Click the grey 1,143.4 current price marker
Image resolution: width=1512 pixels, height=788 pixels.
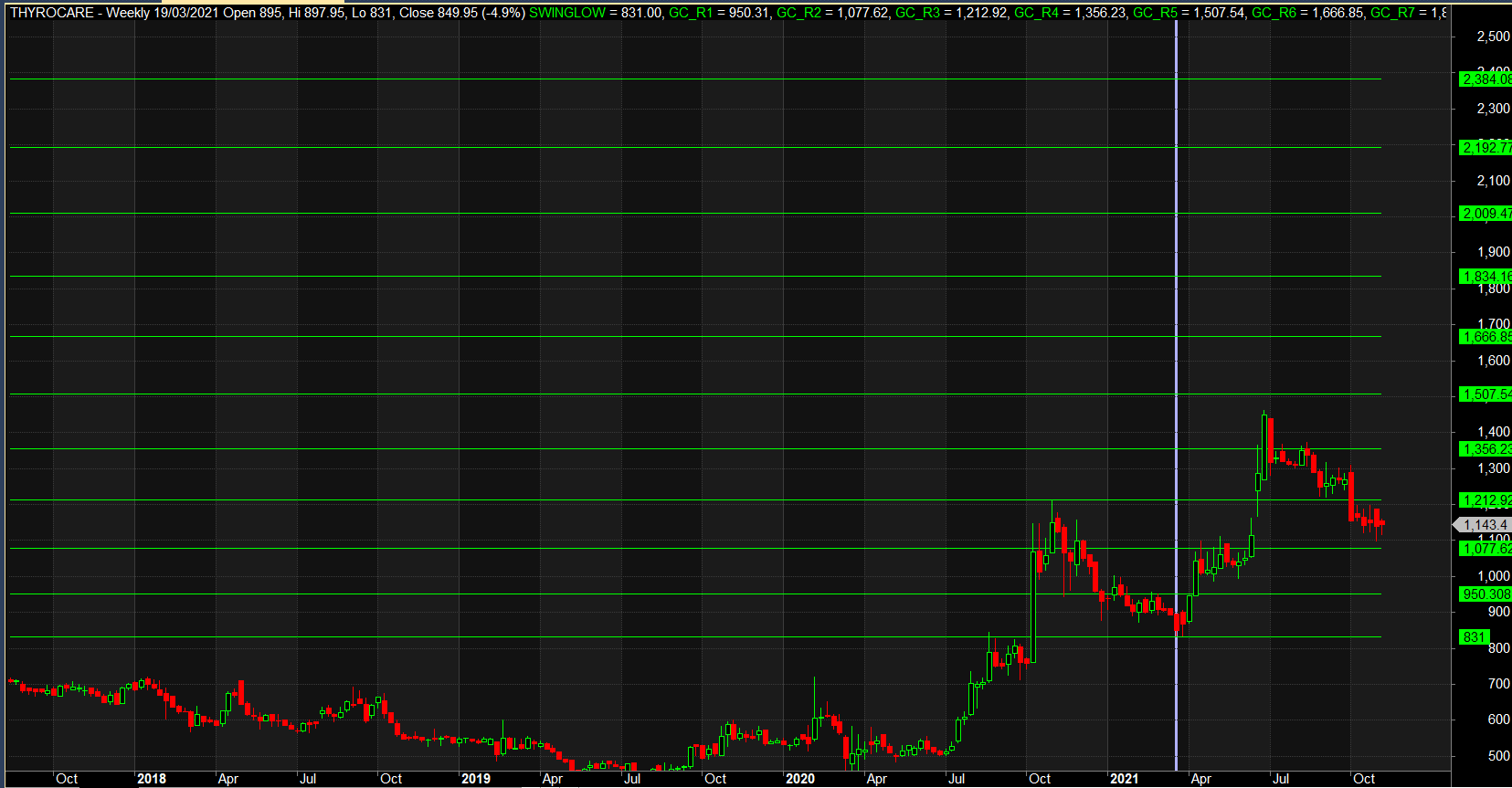(x=1485, y=525)
